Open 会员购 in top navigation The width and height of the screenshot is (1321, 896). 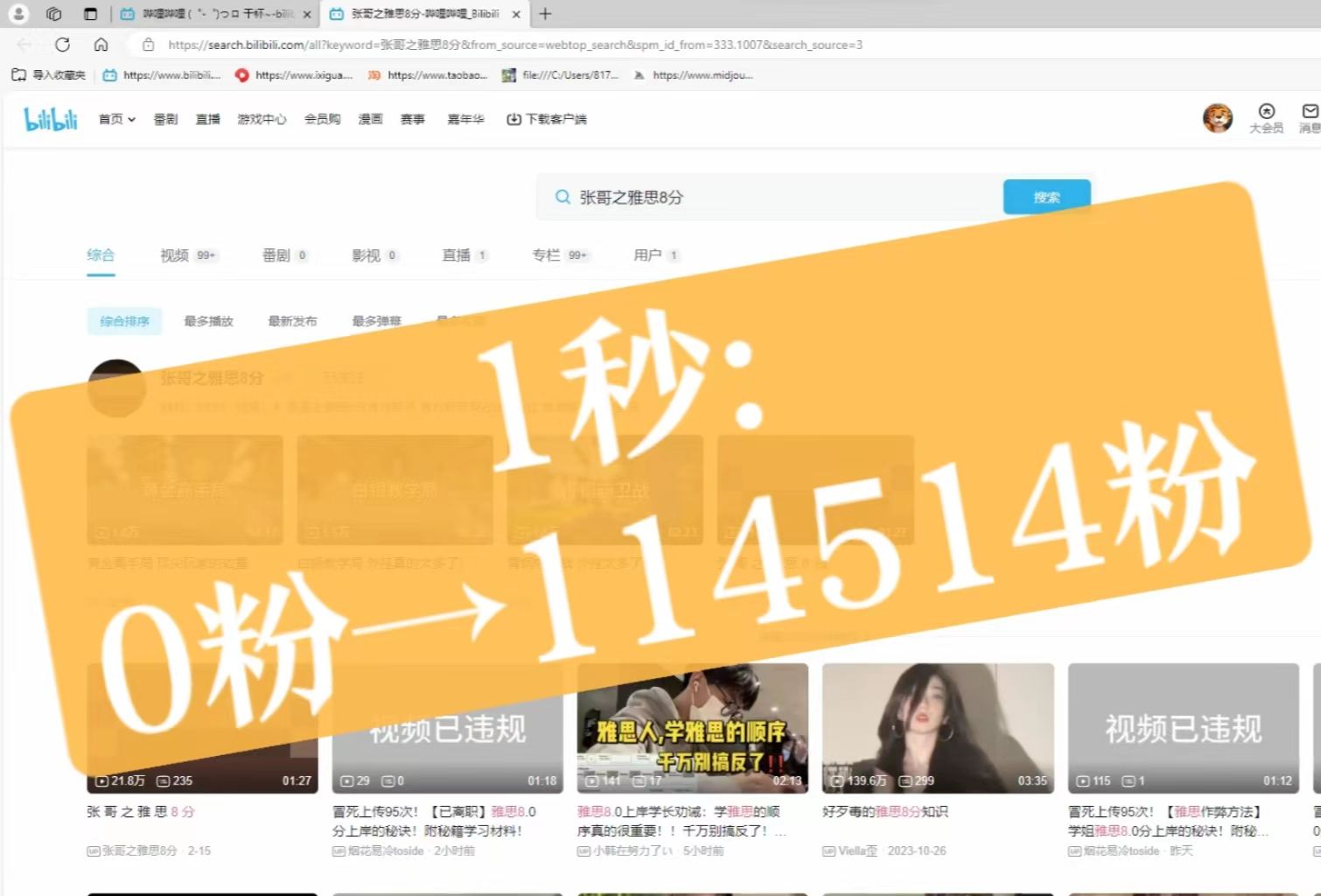322,119
